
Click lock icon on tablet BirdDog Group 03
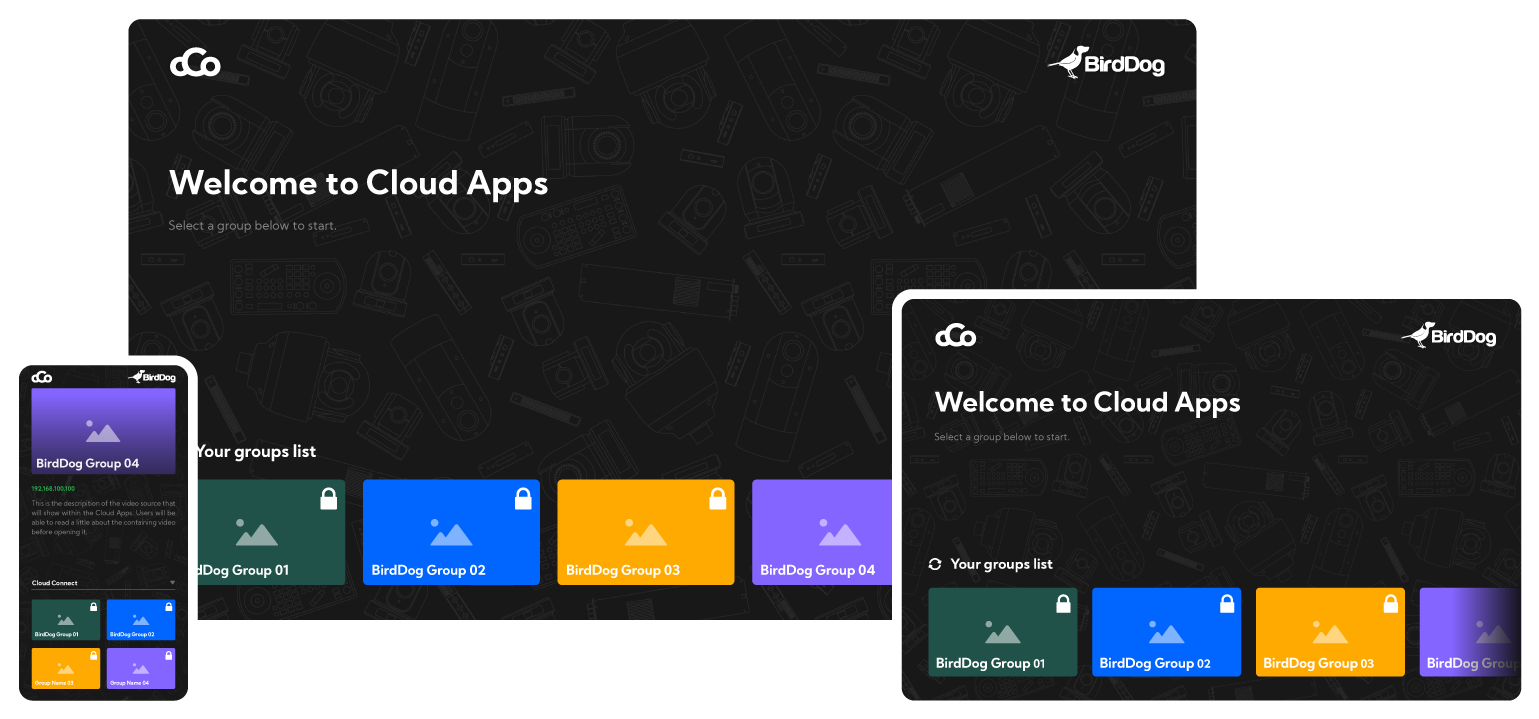(x=1390, y=603)
